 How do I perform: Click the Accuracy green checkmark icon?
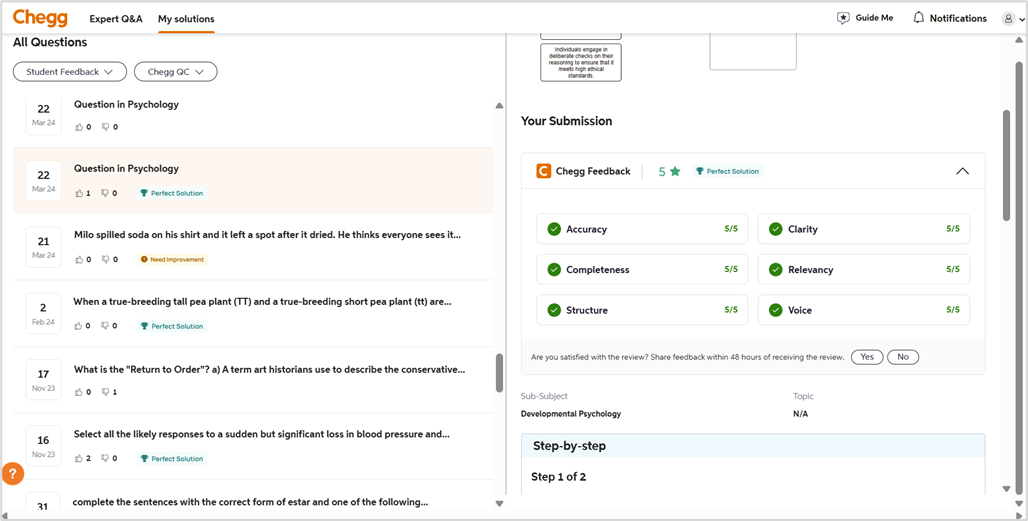[x=554, y=229]
